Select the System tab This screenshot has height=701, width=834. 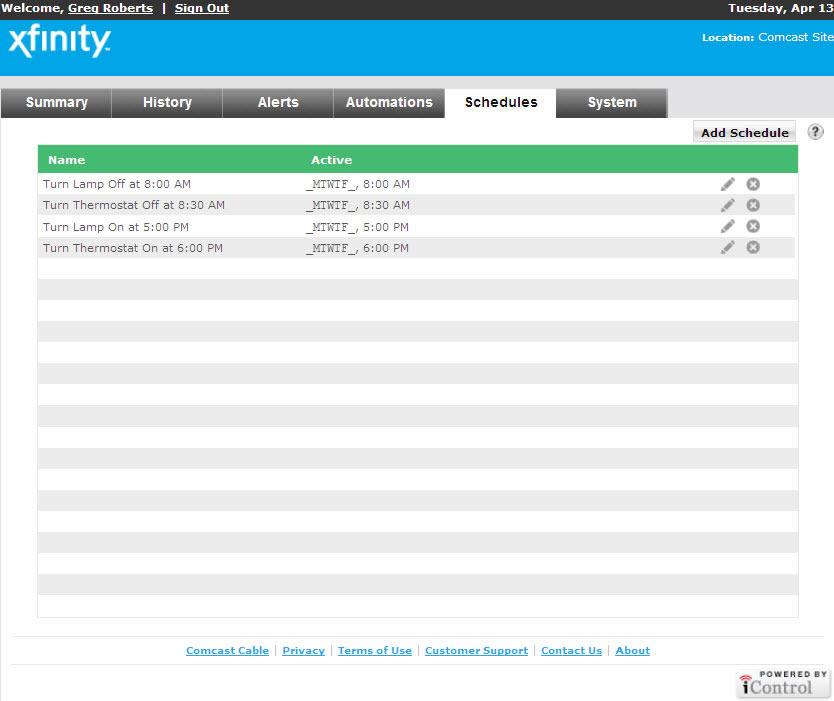612,102
